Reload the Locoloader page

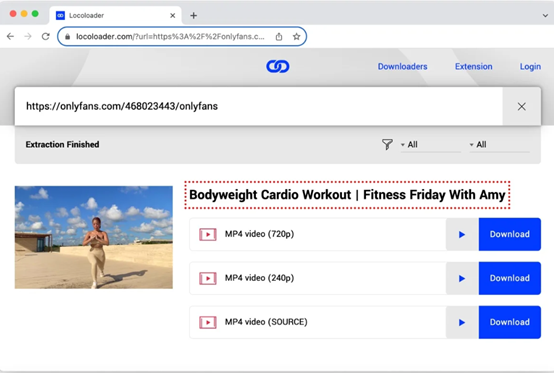tap(46, 36)
